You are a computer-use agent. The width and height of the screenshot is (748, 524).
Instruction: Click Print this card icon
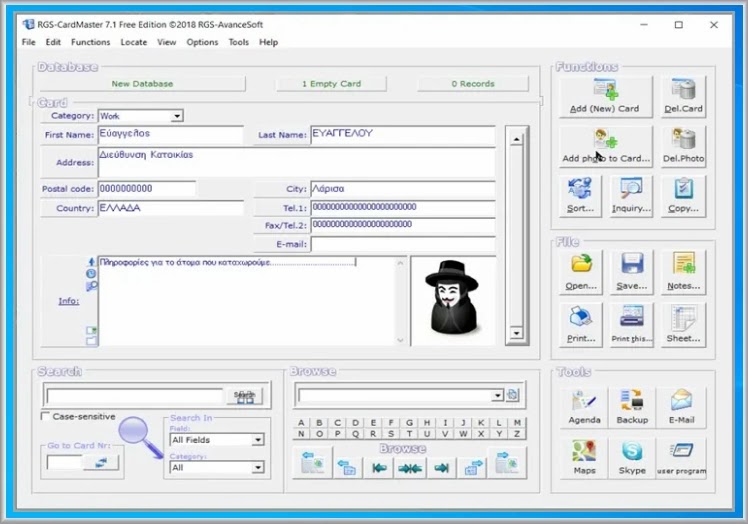tap(632, 325)
